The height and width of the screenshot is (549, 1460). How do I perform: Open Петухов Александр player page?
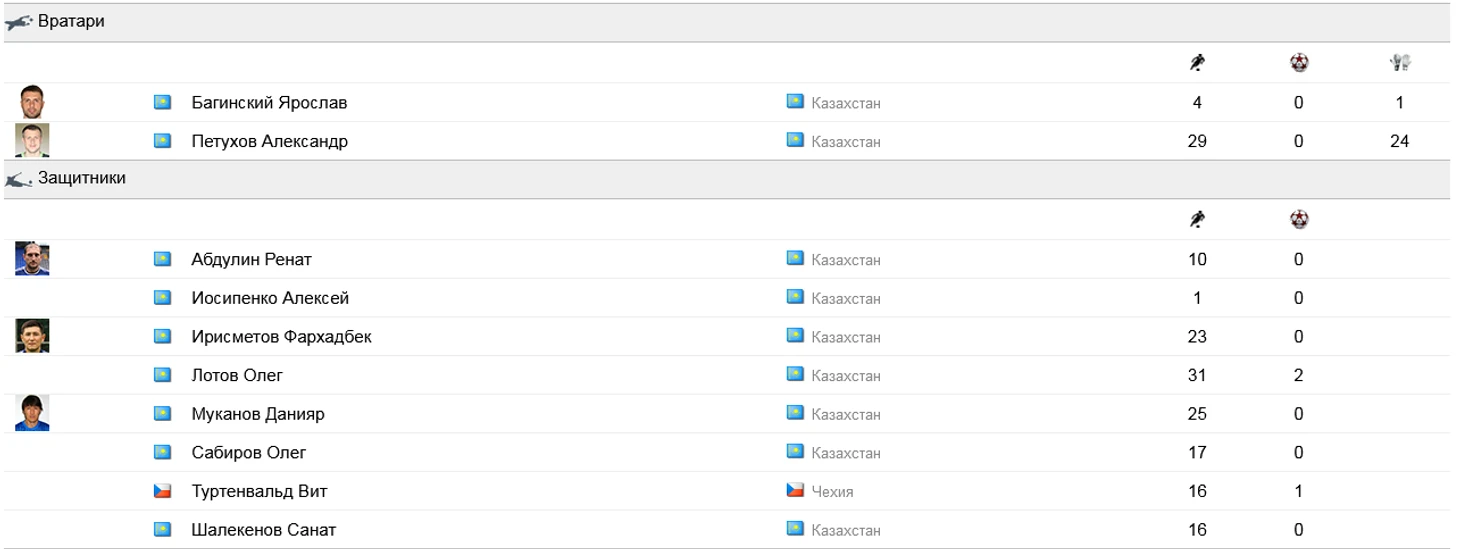pos(269,142)
